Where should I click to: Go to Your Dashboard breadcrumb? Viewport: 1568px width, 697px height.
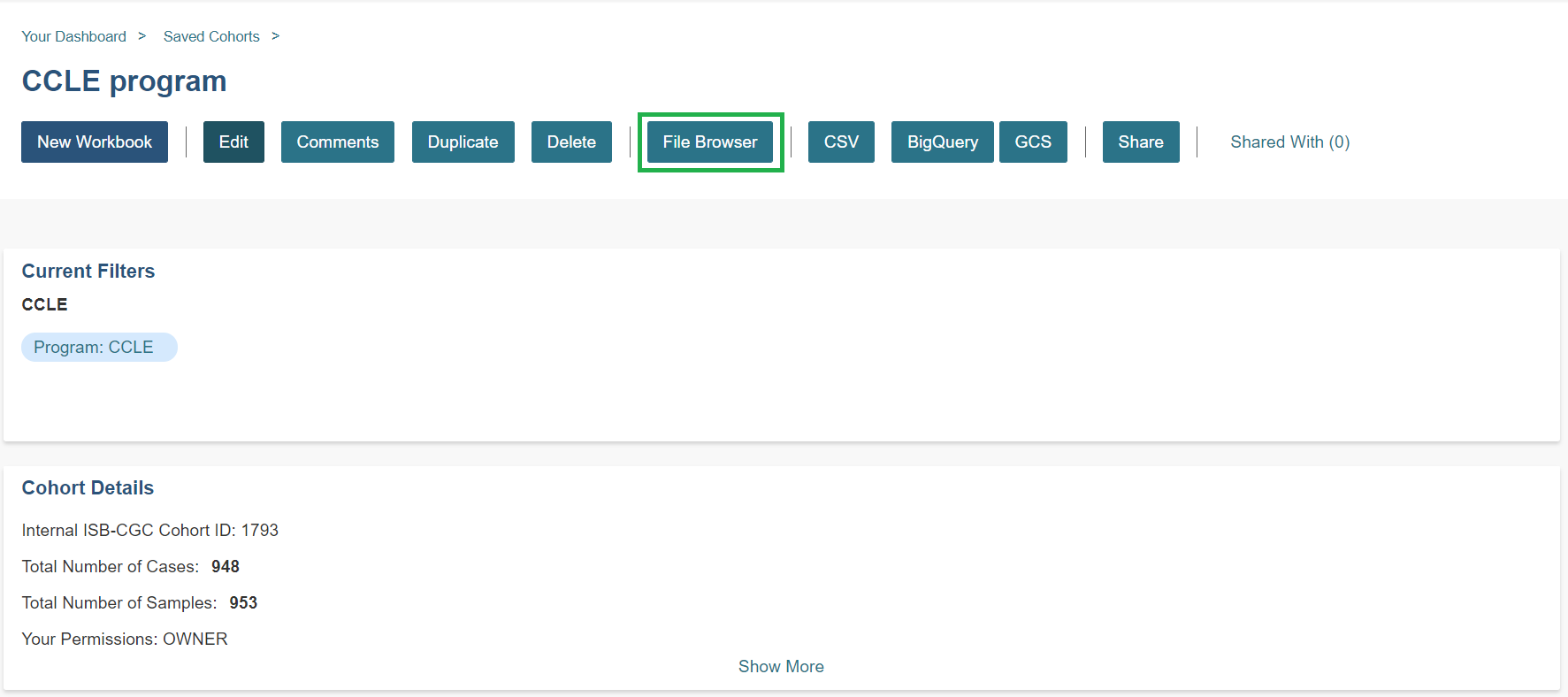coord(74,36)
